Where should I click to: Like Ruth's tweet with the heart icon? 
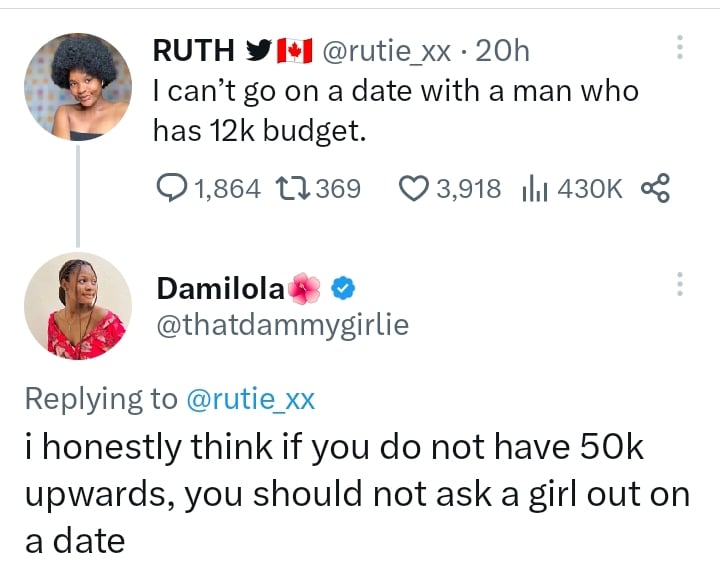[x=413, y=188]
